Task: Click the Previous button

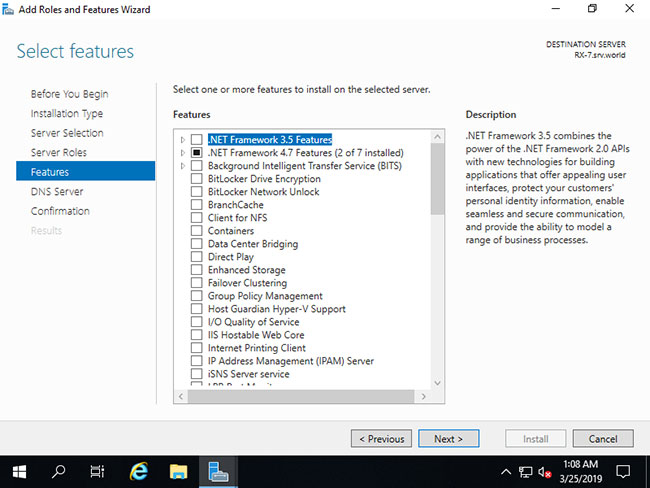Action: pos(381,439)
